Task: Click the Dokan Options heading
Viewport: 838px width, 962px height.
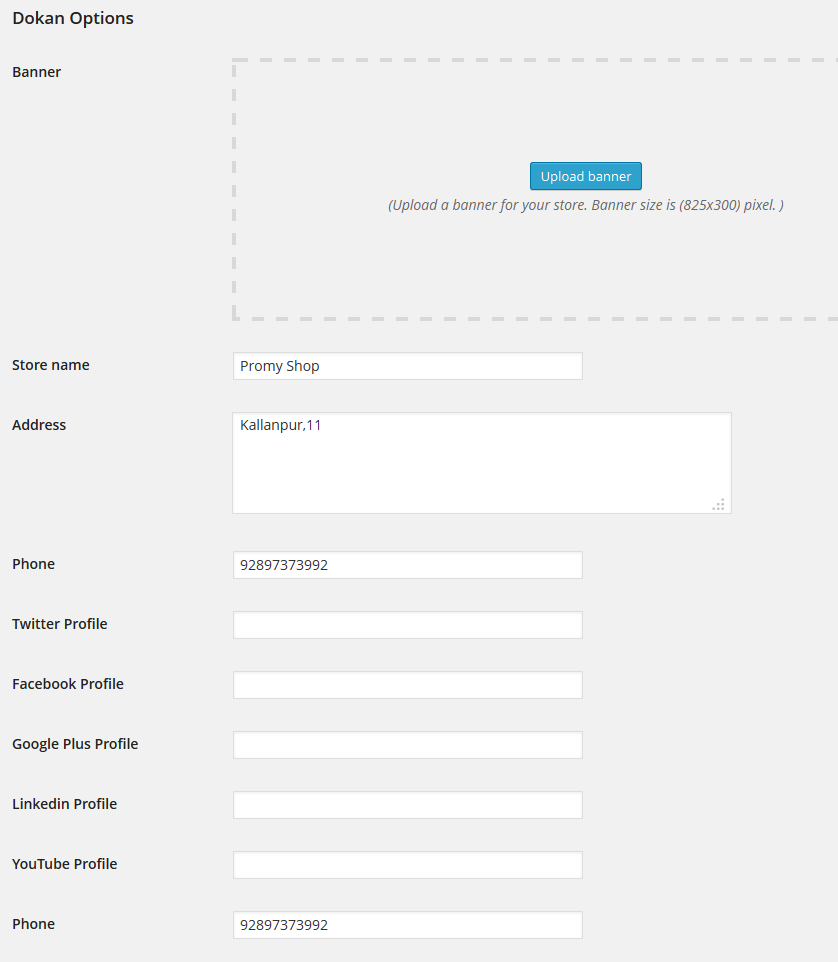Action: 72,18
